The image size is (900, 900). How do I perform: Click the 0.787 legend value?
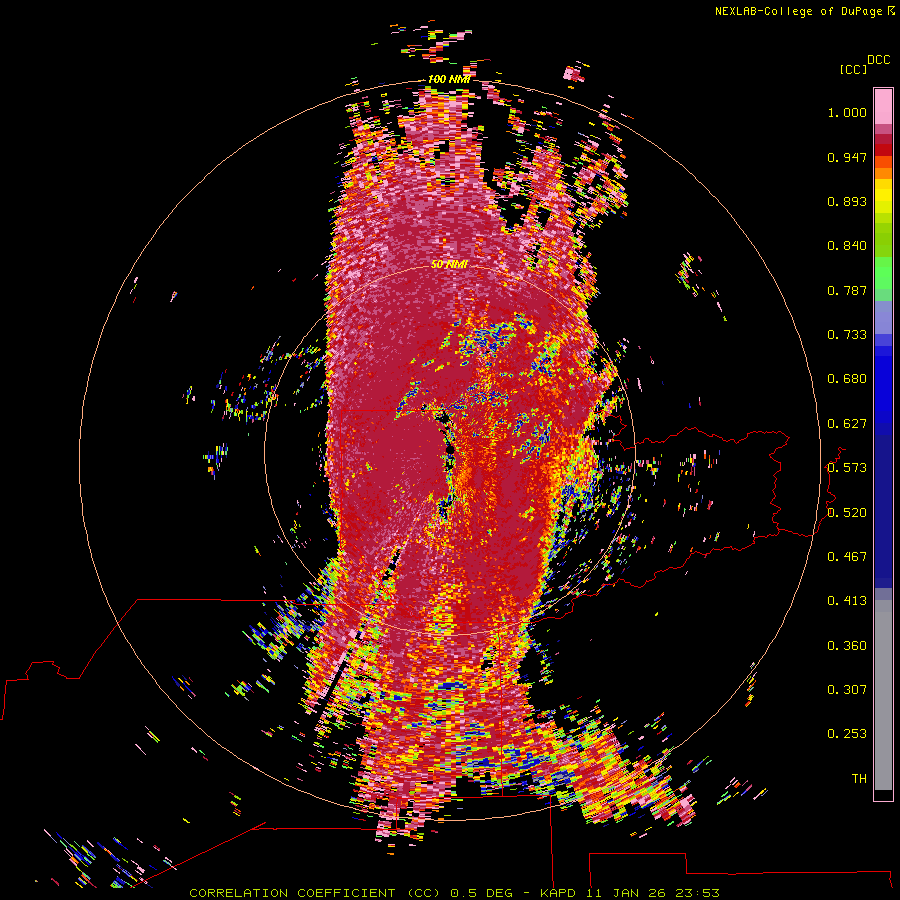tap(847, 290)
